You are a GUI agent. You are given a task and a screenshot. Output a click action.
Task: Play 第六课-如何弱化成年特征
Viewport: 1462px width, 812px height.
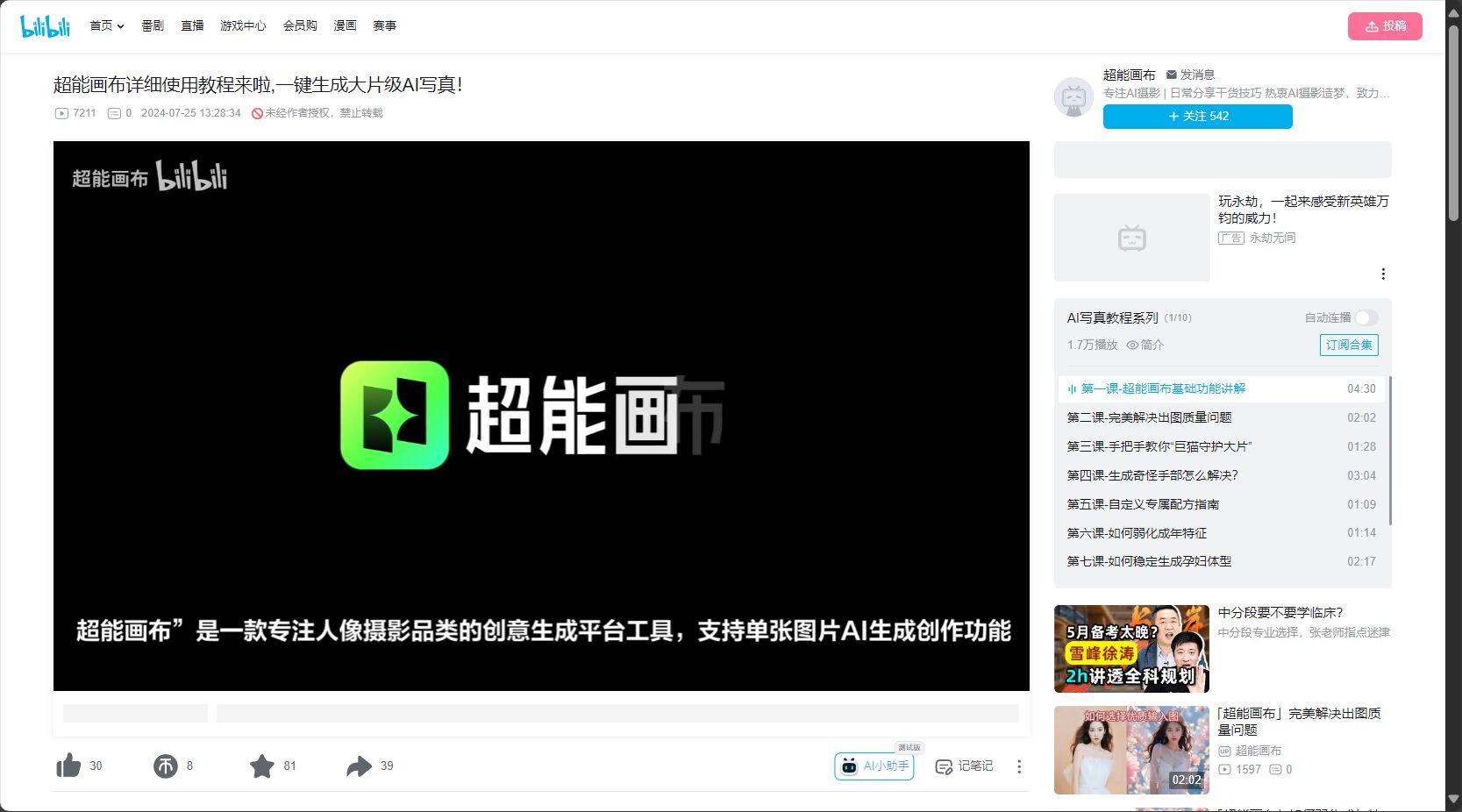click(1222, 532)
